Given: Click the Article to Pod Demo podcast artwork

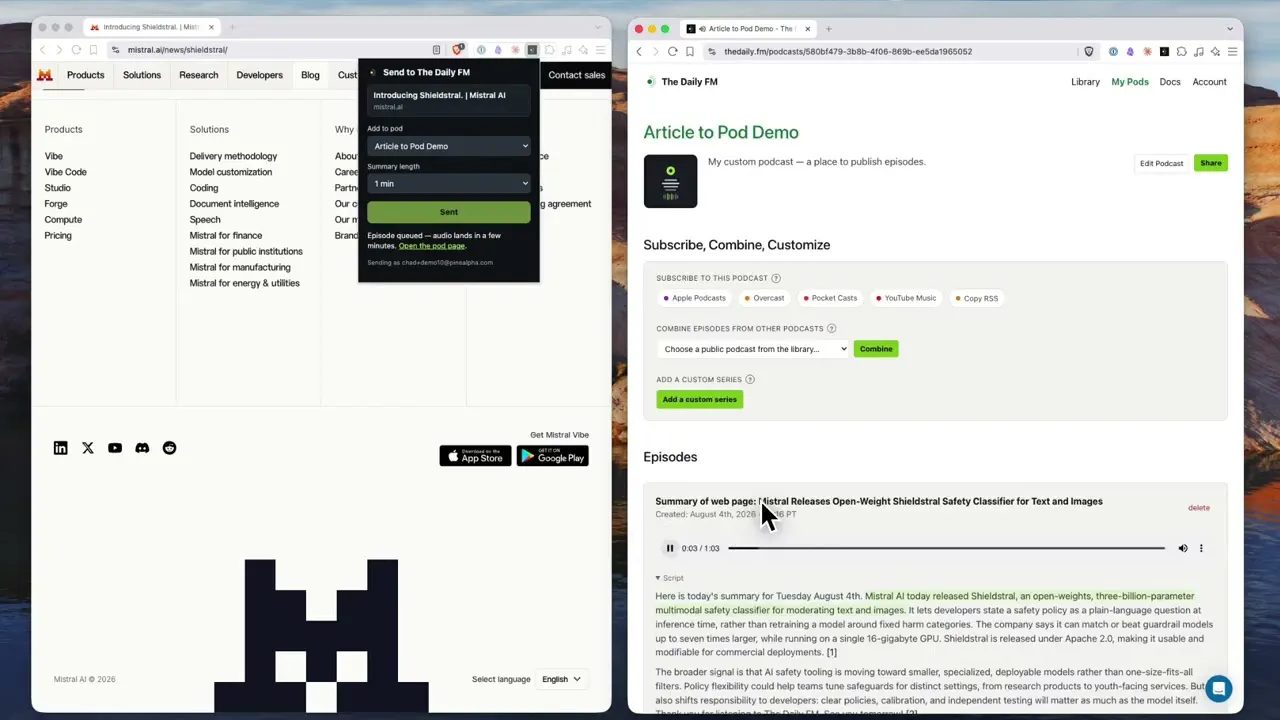Looking at the screenshot, I should (x=670, y=181).
